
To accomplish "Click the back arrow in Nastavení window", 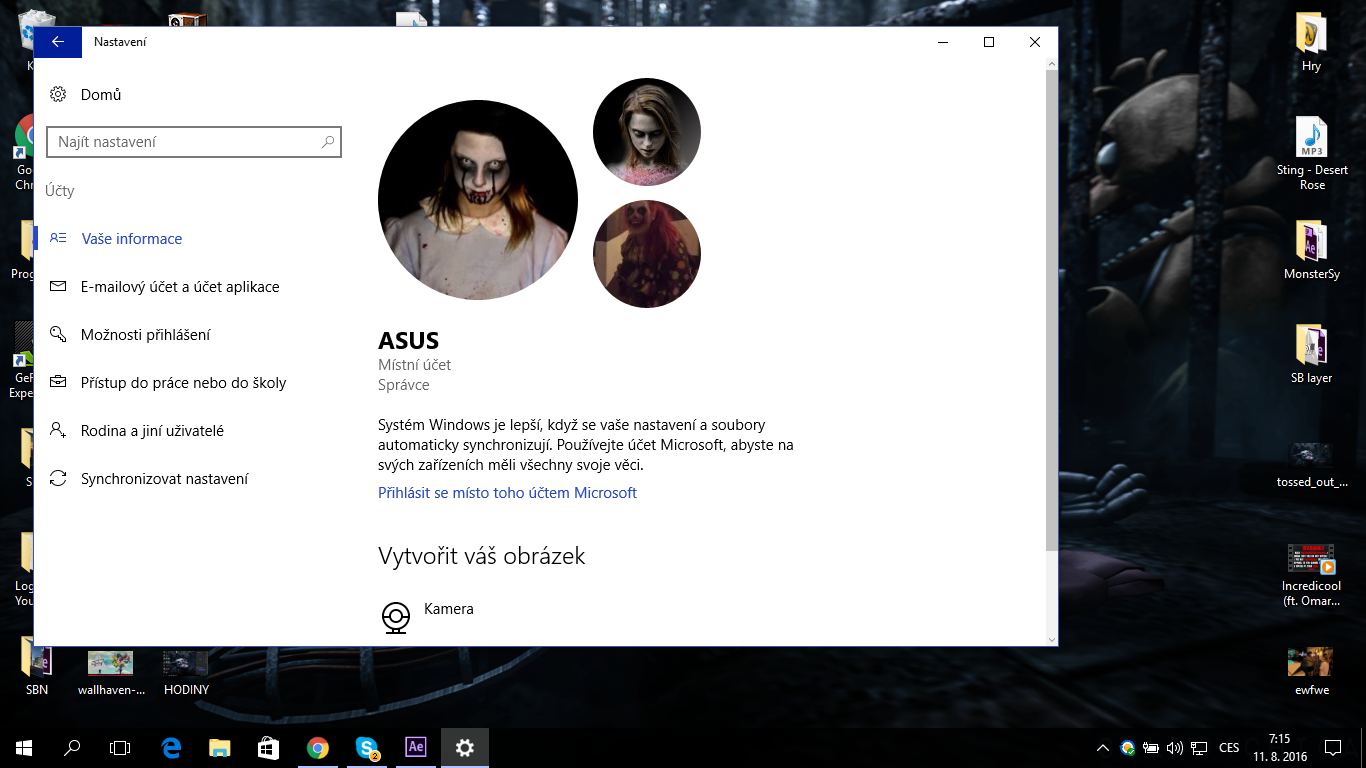I will pyautogui.click(x=58, y=42).
